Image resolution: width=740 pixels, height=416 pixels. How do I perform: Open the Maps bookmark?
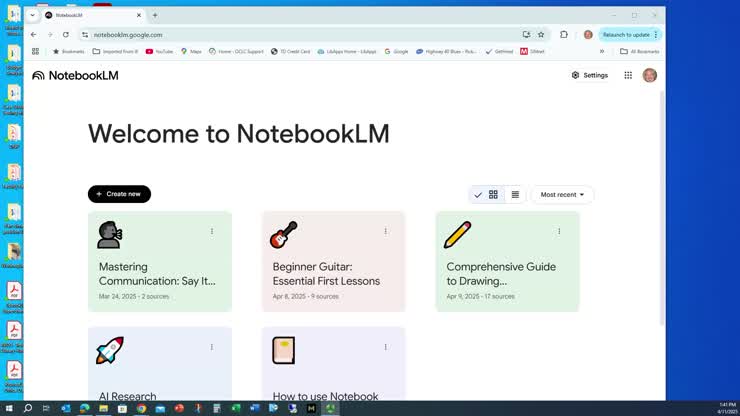[x=191, y=51]
